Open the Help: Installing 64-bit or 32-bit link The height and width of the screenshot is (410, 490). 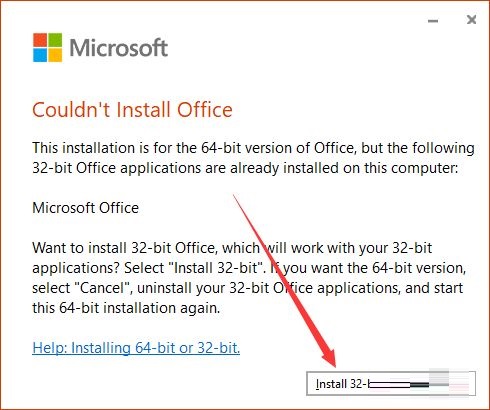(136, 348)
